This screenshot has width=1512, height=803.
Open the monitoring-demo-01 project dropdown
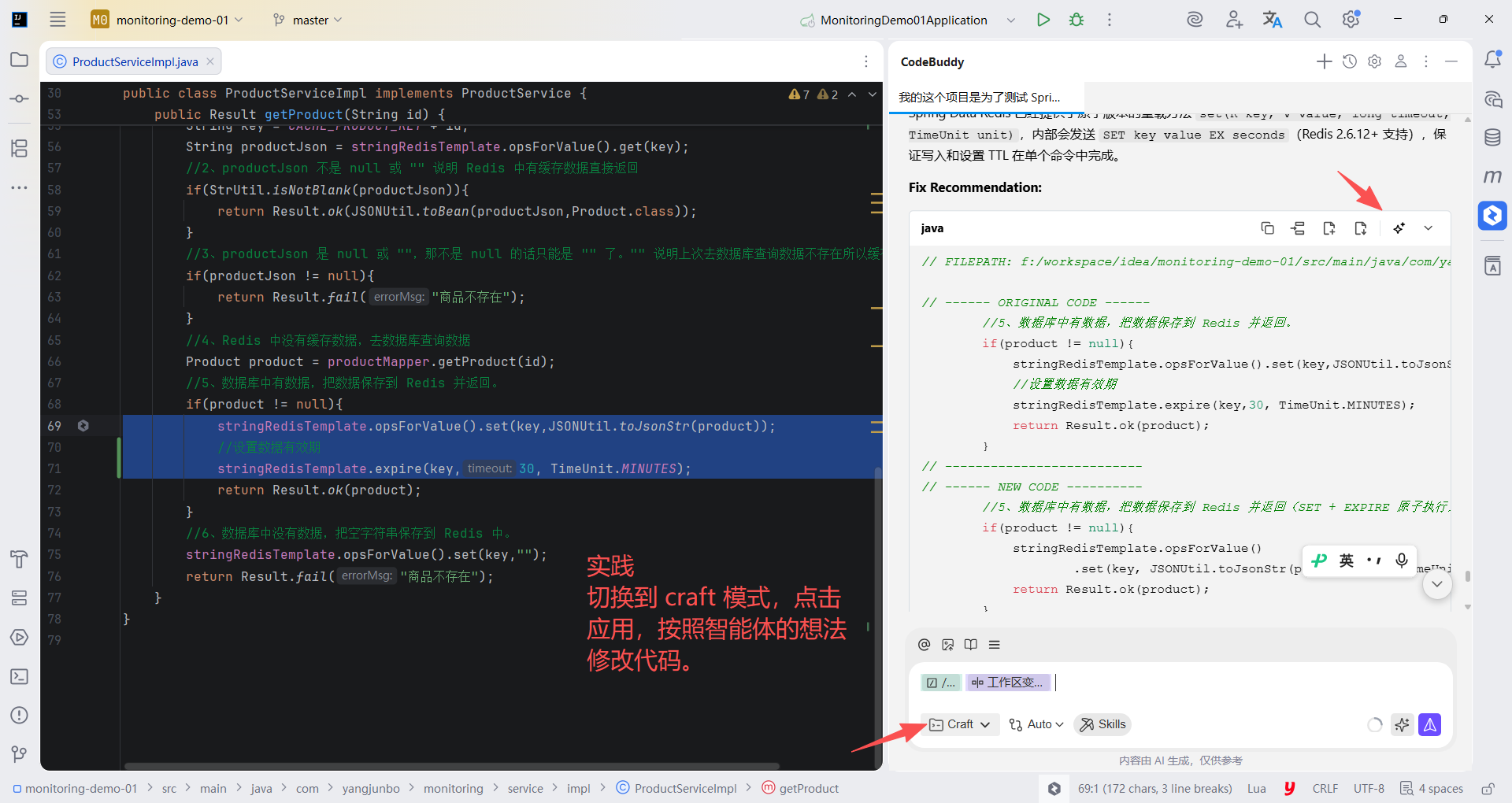click(x=167, y=20)
